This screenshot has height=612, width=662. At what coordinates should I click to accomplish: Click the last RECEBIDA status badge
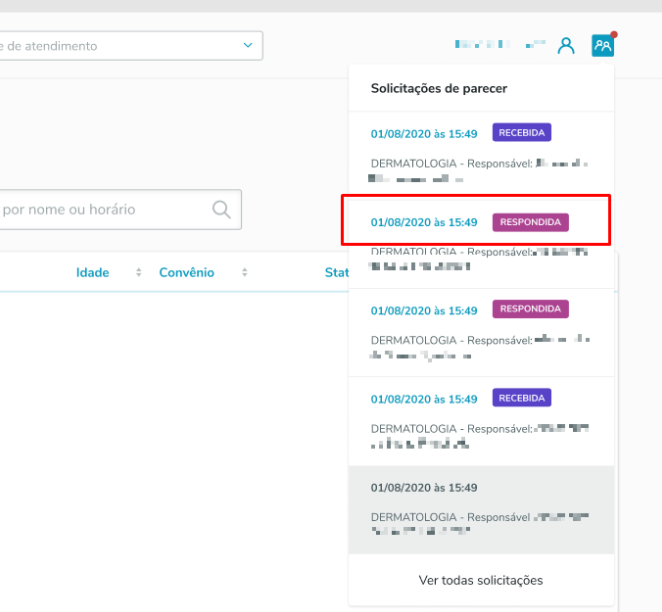[521, 398]
